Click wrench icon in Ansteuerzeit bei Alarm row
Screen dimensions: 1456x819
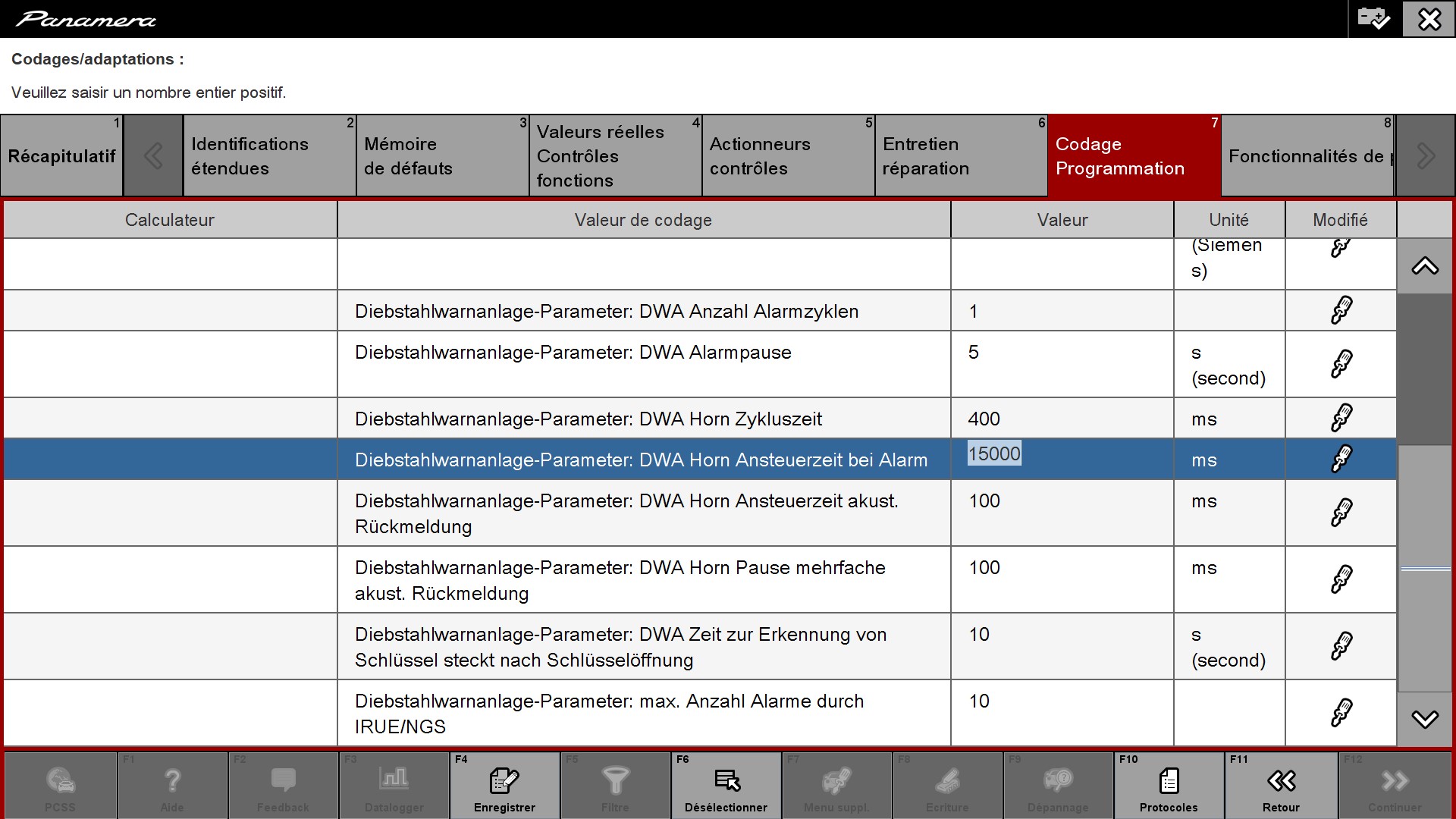click(1341, 459)
